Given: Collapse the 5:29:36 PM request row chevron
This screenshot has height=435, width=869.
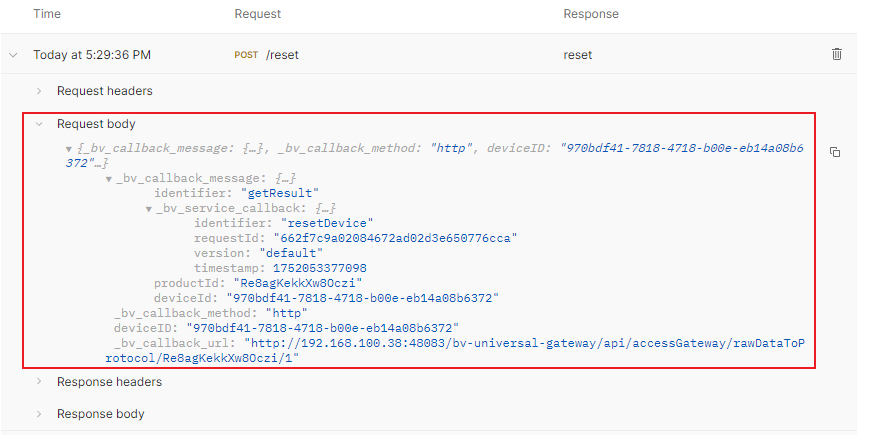Looking at the screenshot, I should coord(13,55).
